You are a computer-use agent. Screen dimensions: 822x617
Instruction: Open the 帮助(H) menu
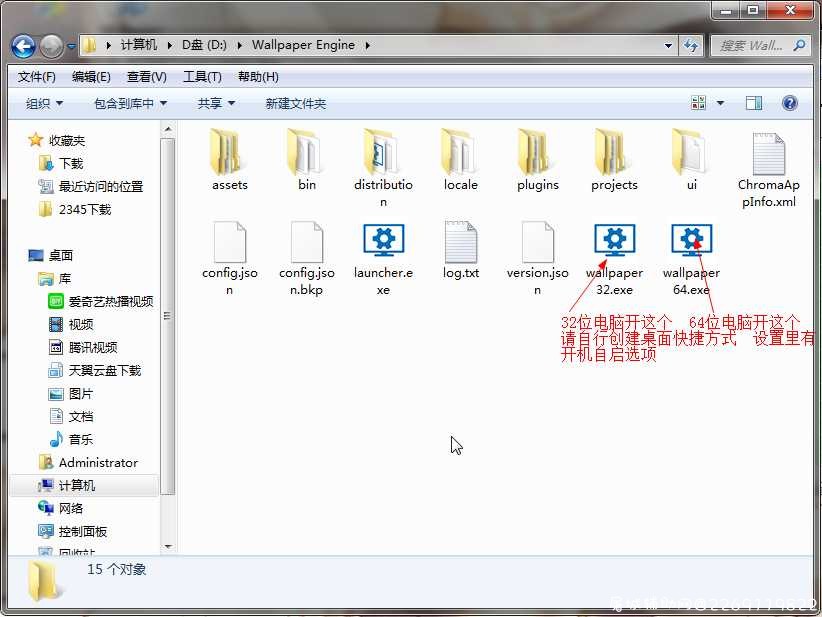tap(258, 77)
